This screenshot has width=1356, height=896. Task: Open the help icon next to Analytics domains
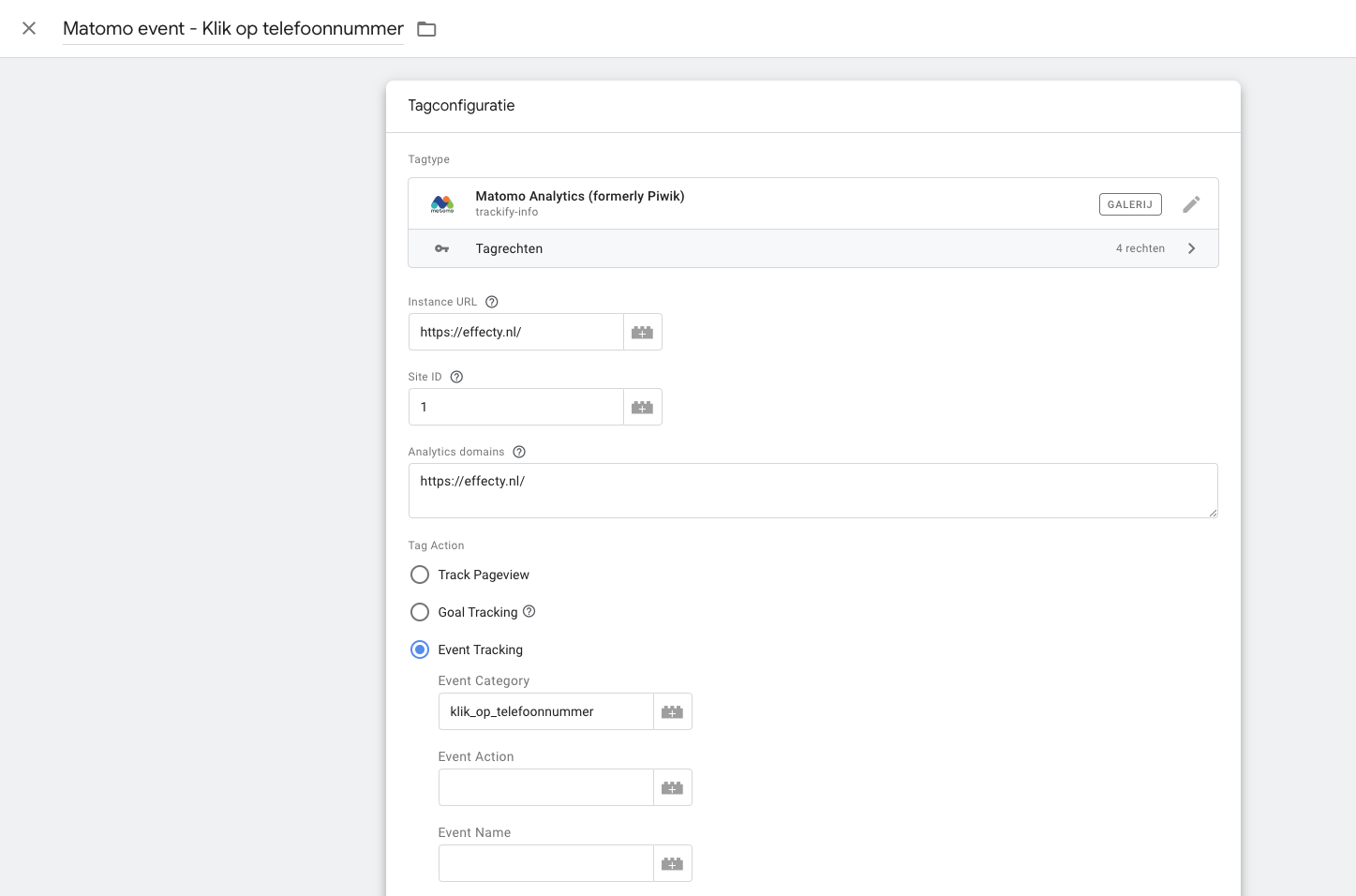(x=519, y=452)
